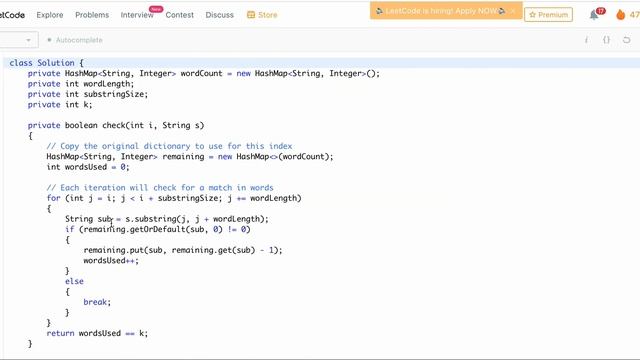
Task: Click the 'else' keyword line
Action: coord(74,281)
